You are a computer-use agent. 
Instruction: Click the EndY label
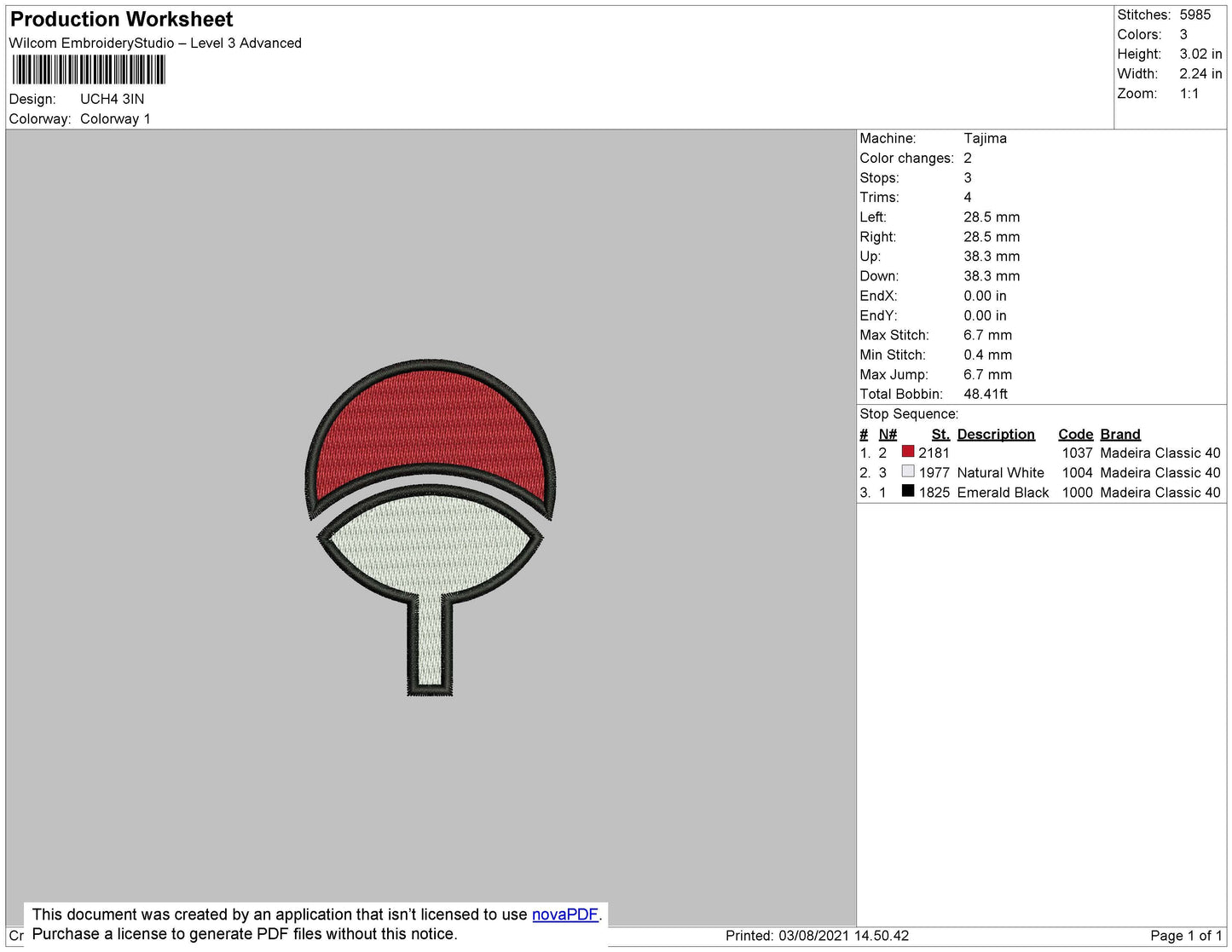point(878,315)
